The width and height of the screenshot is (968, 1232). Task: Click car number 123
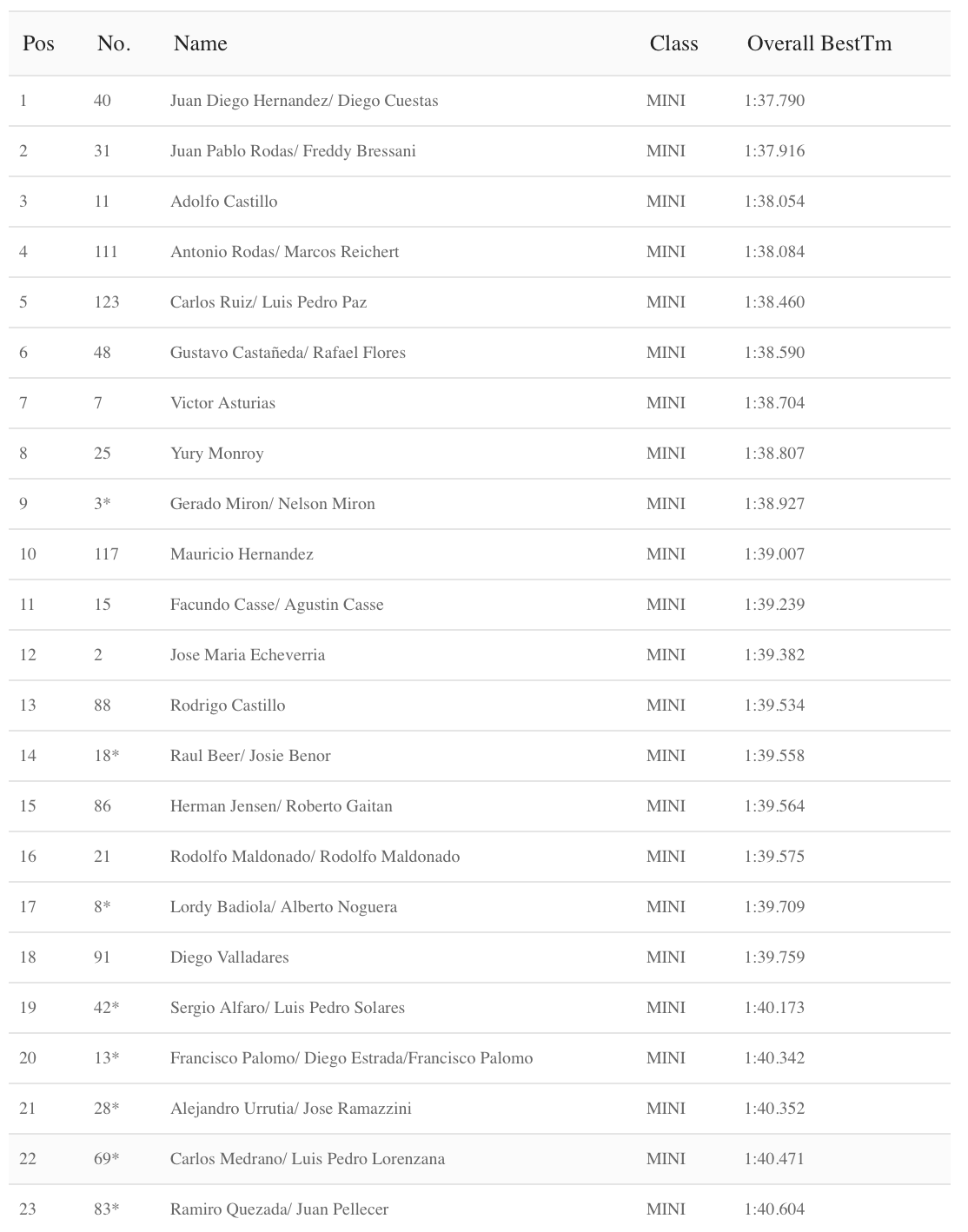point(106,302)
